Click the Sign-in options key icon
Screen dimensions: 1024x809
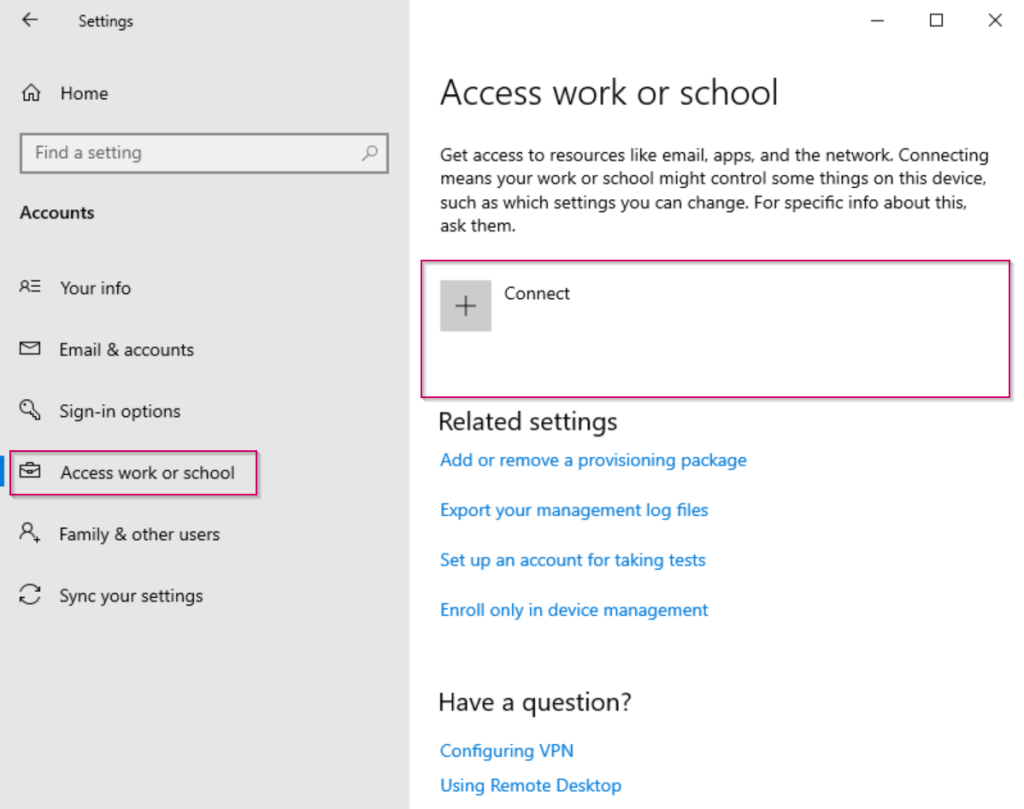[x=30, y=411]
